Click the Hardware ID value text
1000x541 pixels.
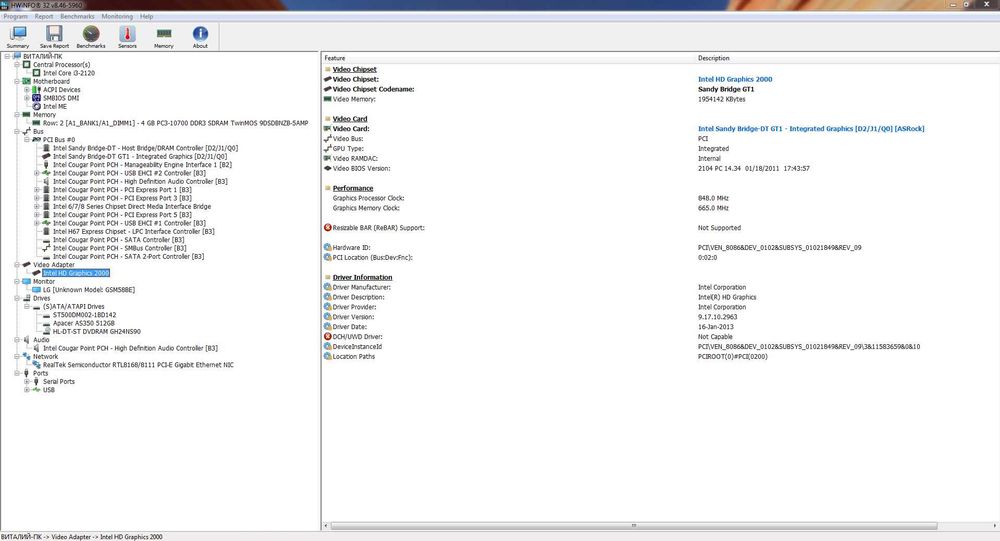point(779,248)
